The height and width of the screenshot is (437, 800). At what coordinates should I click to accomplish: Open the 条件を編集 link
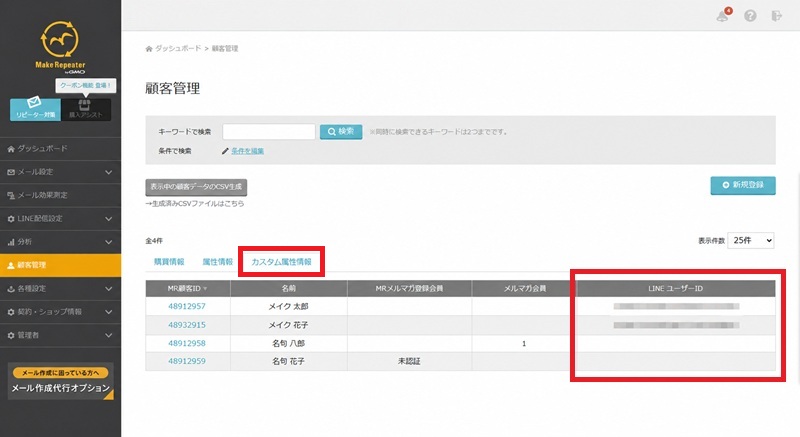click(247, 151)
